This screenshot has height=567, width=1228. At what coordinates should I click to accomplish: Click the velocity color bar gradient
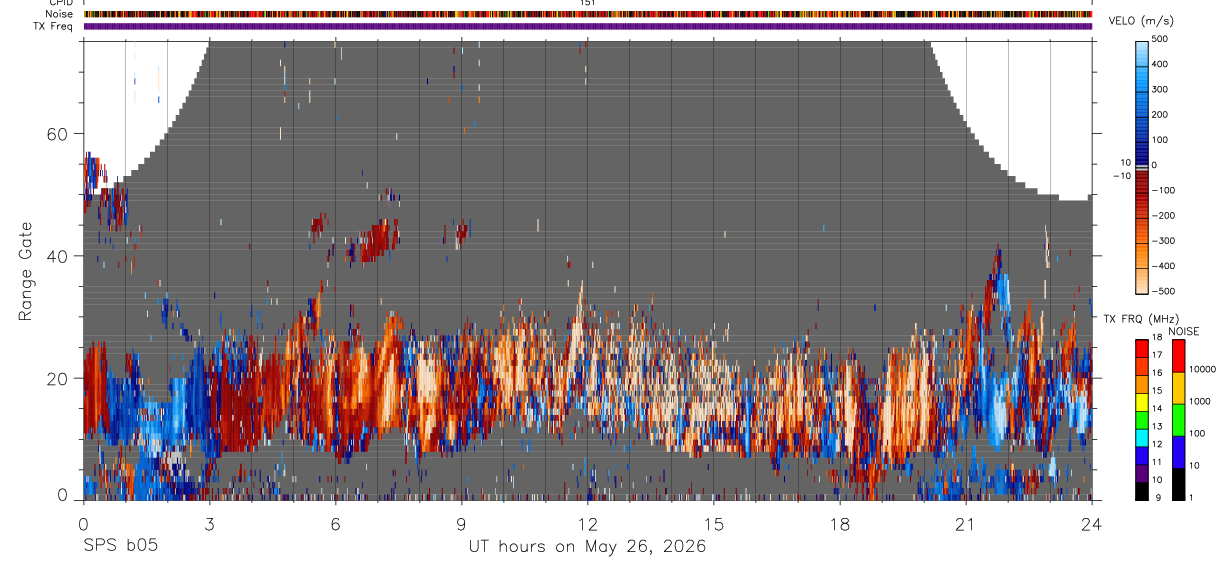point(1143,165)
